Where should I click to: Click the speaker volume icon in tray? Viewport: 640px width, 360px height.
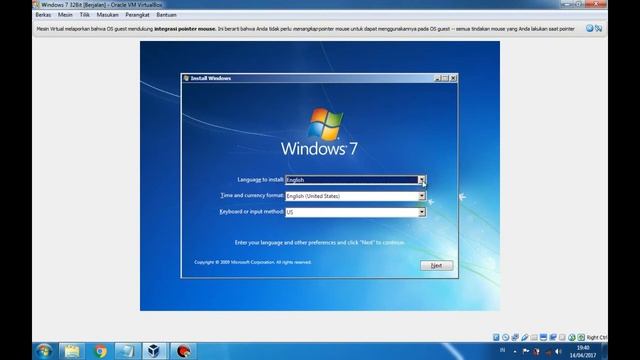(558, 351)
